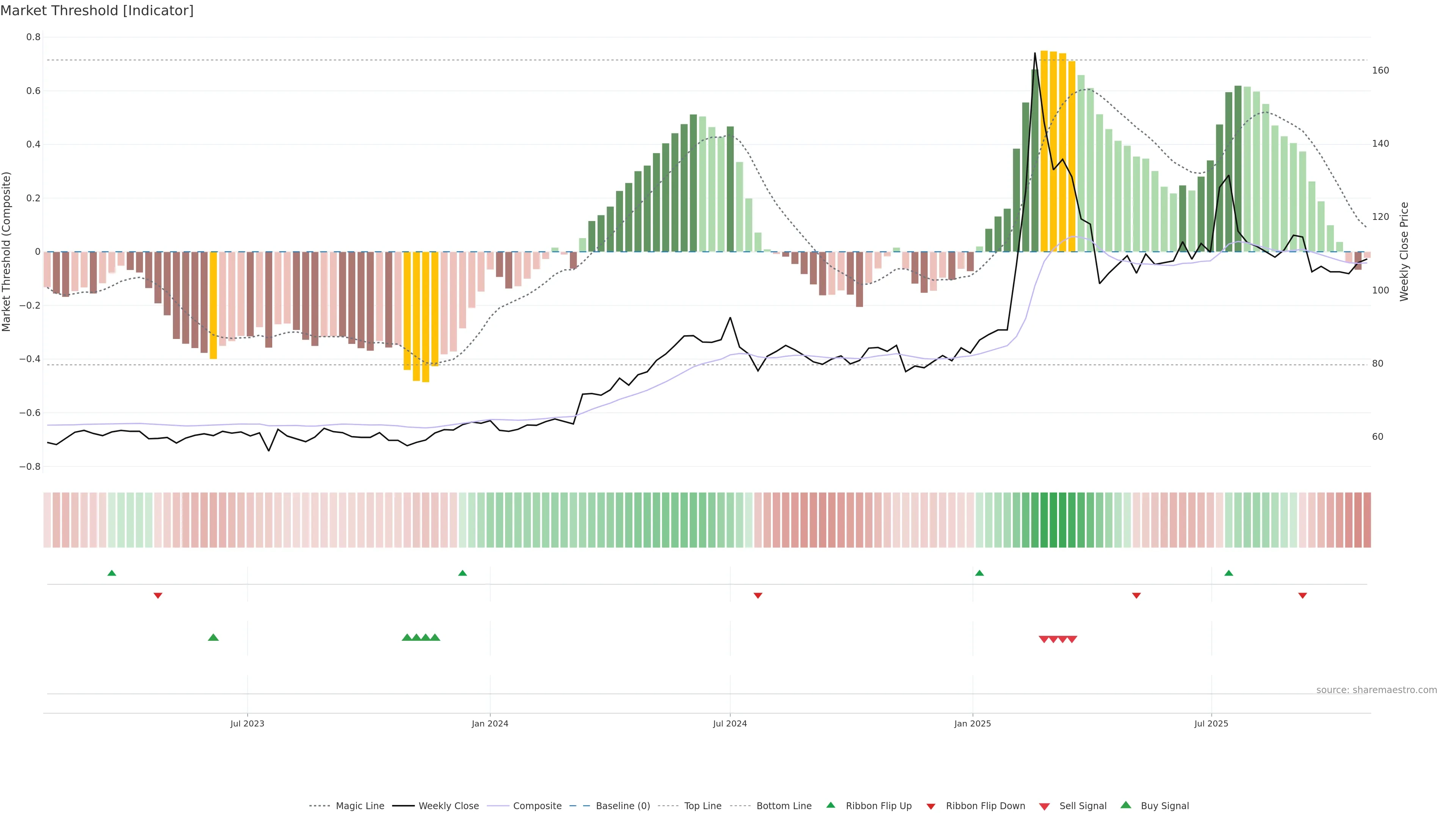This screenshot has width=1456, height=819.
Task: Click the source: sharemaestro.com text
Action: tap(1376, 690)
